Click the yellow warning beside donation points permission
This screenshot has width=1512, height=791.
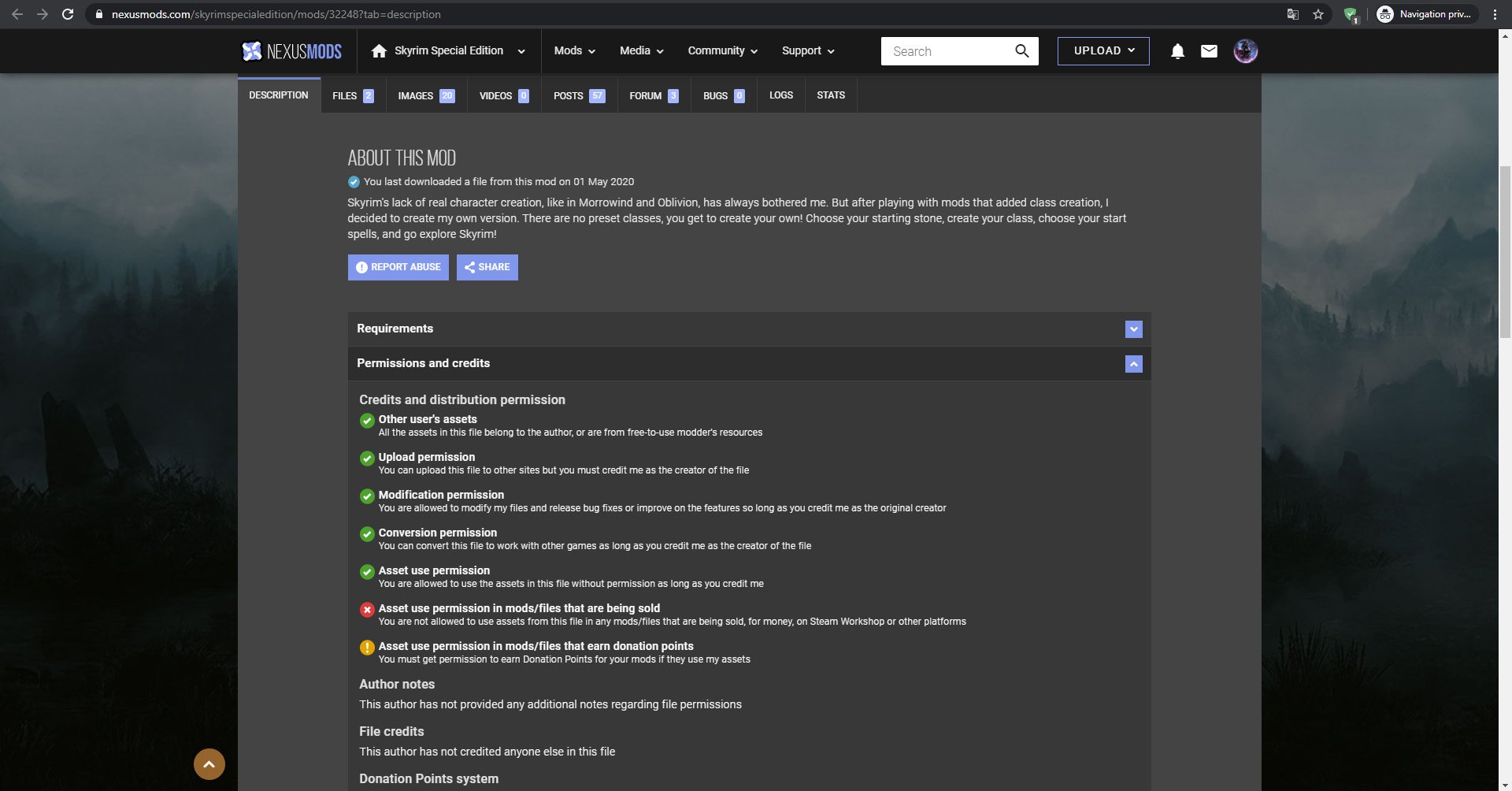[x=367, y=648]
